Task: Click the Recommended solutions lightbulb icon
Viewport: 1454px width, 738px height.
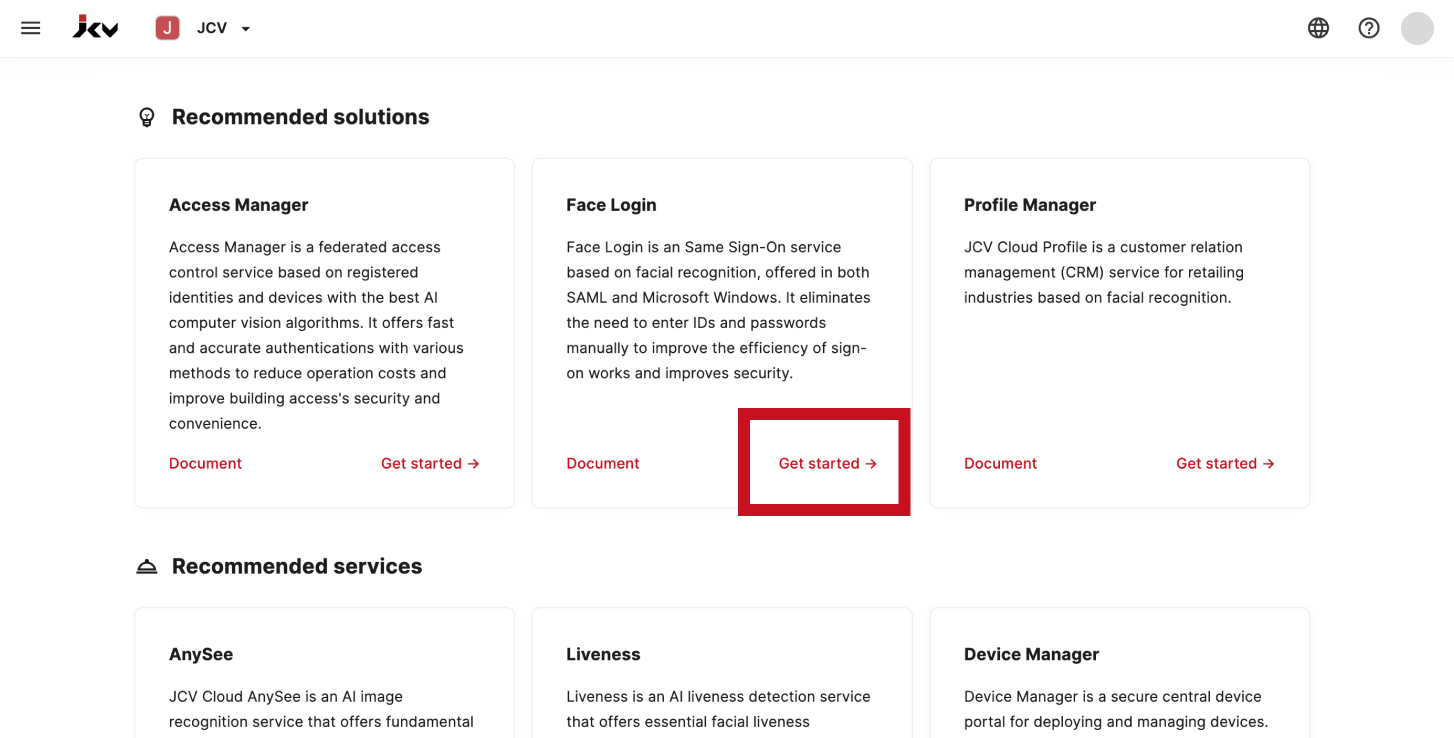Action: click(x=147, y=117)
